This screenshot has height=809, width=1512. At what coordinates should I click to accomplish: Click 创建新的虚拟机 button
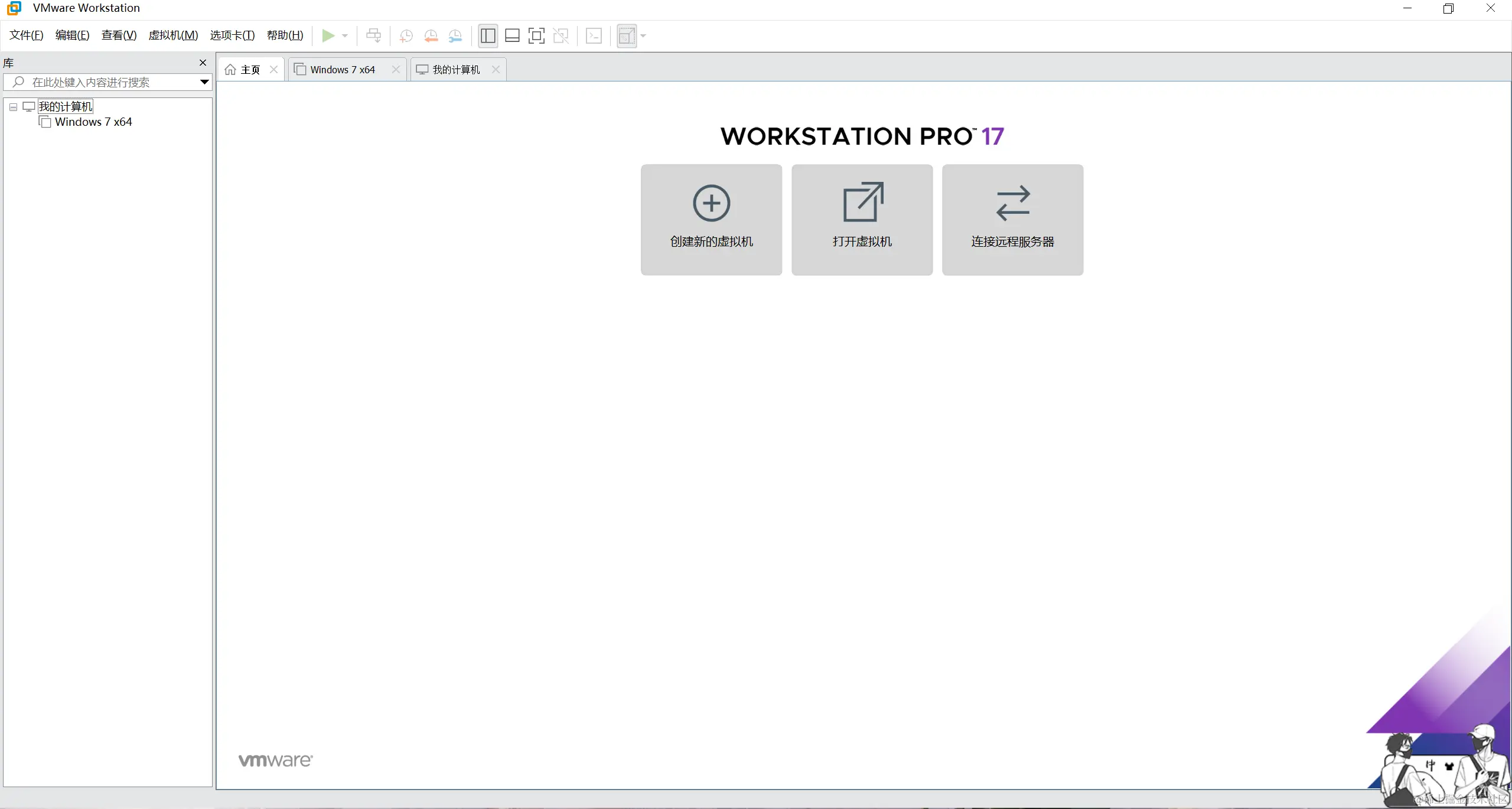[x=711, y=220]
